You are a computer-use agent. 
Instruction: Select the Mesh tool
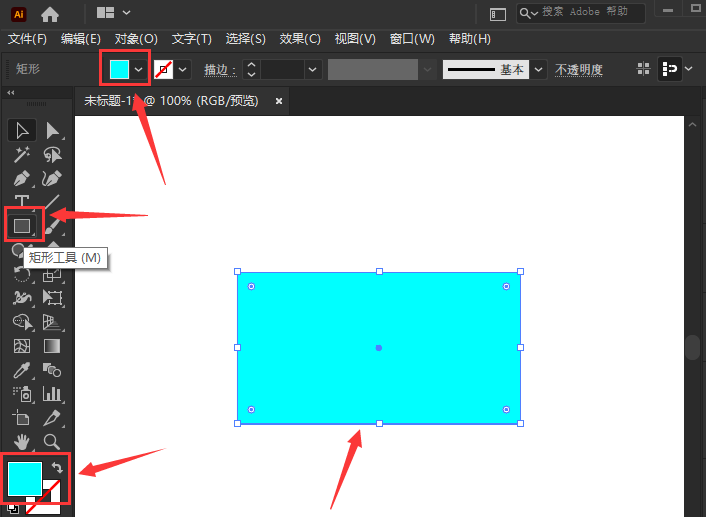[22, 346]
